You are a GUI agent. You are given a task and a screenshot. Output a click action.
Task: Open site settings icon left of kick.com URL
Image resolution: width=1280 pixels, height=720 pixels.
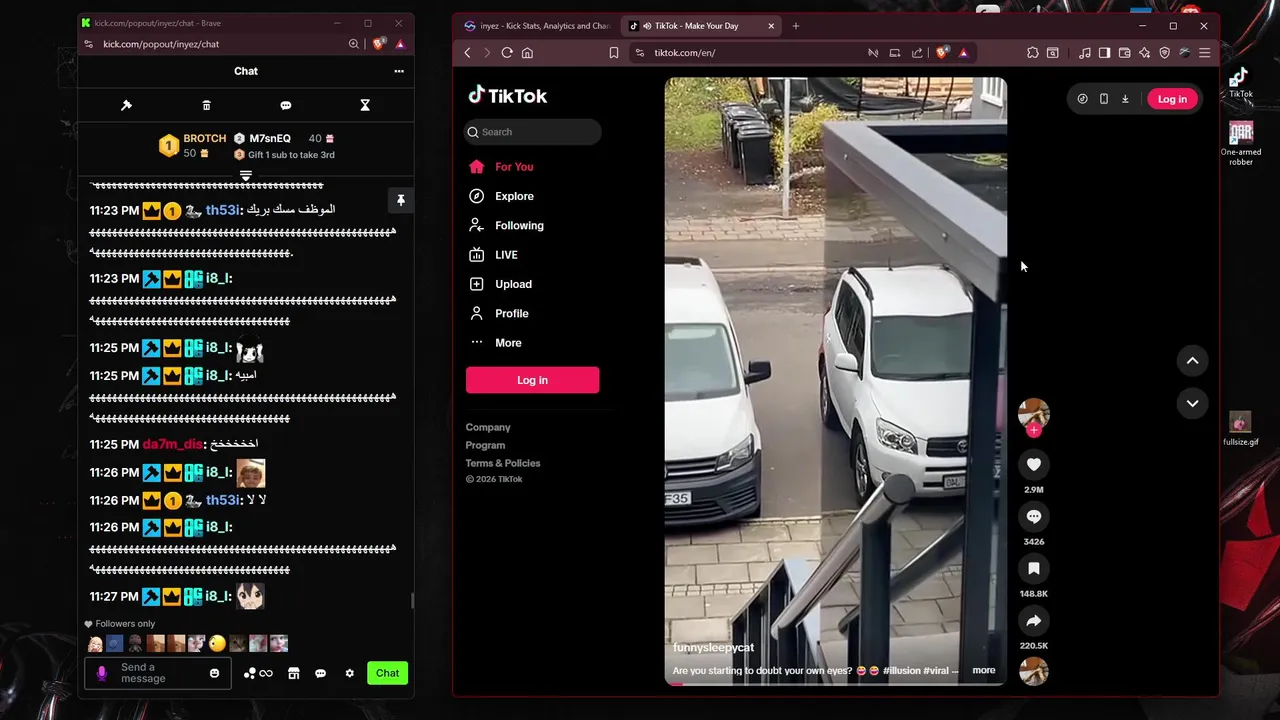(x=89, y=44)
